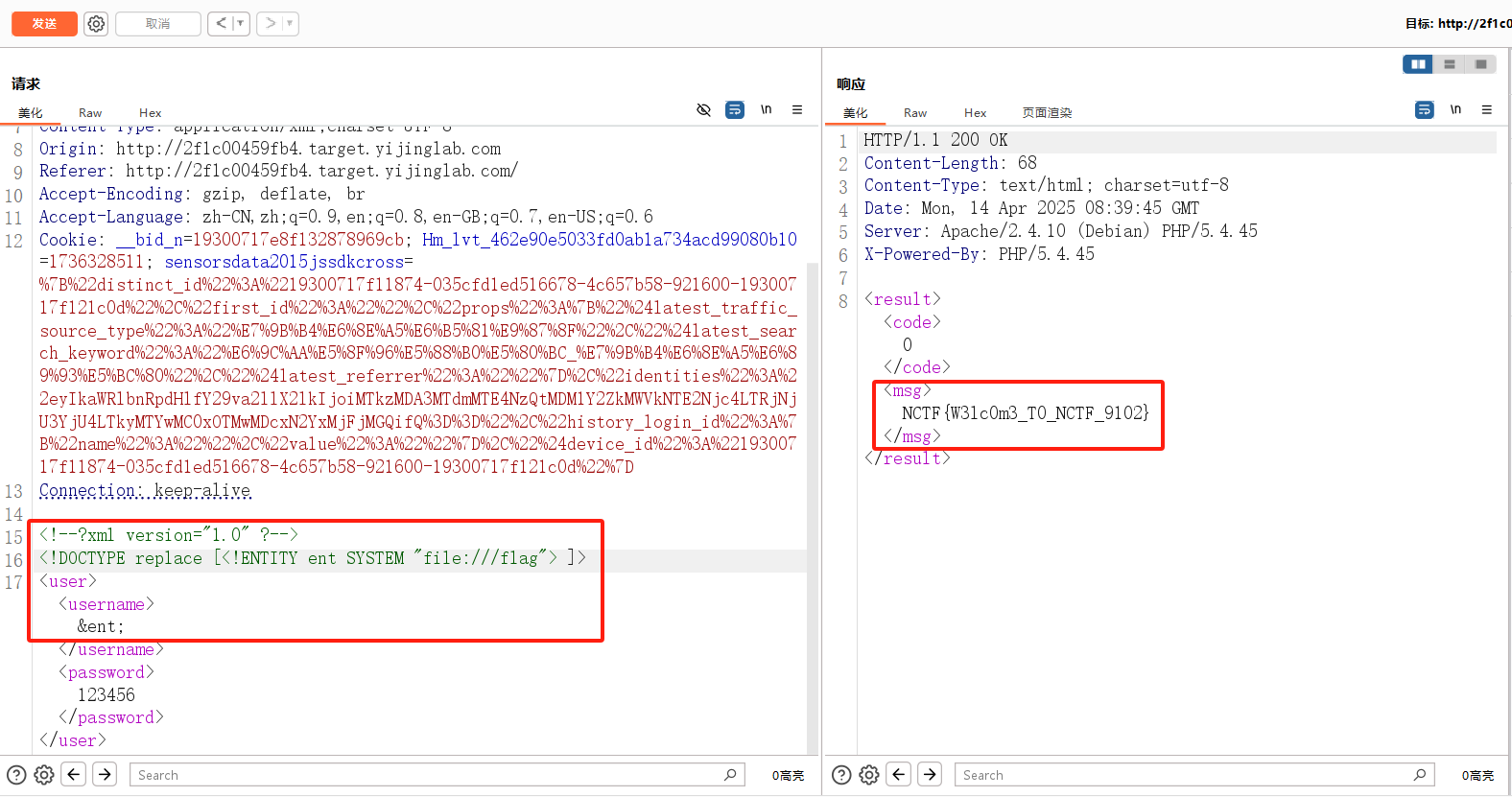1512x797 pixels.
Task: Select Raw tab in request panel
Action: tap(90, 112)
